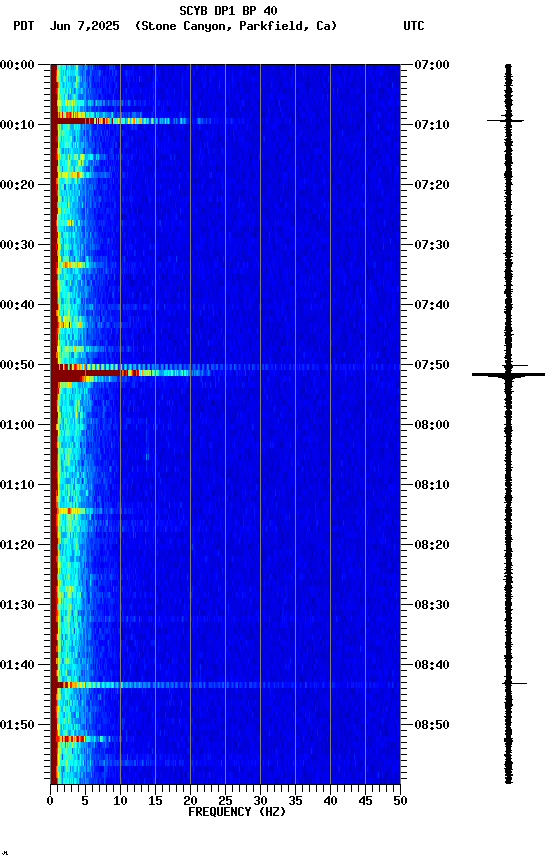The height and width of the screenshot is (864, 552).
Task: Click the frequency axis tick label 20
Action: (x=190, y=801)
